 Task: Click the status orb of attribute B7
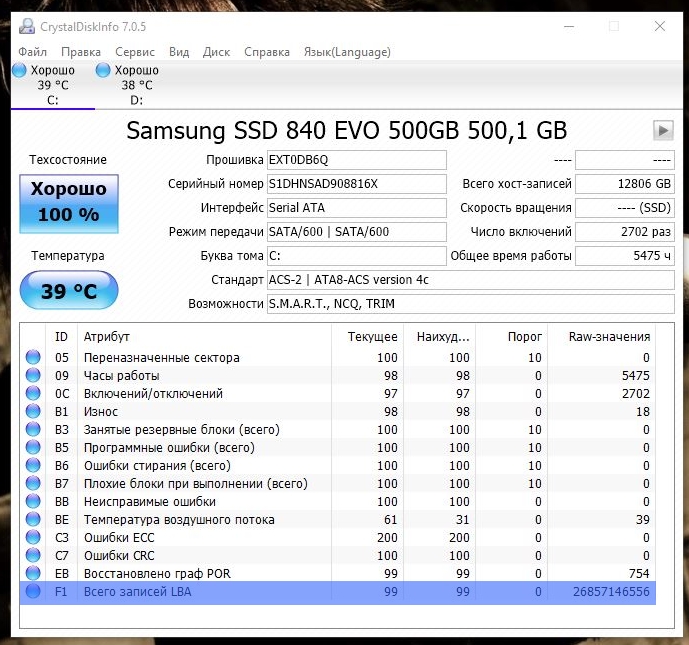coord(33,483)
